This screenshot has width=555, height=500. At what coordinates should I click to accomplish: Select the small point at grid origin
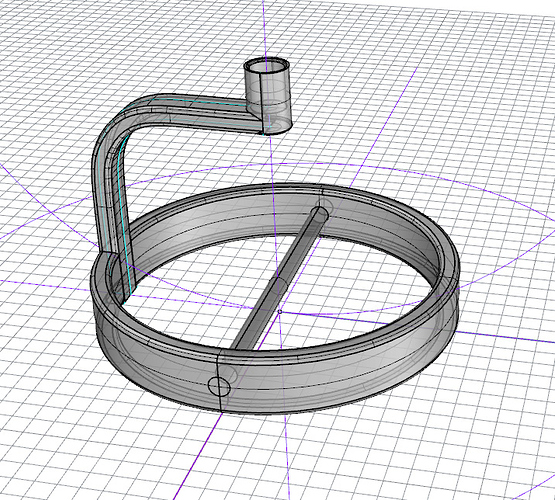[x=280, y=312]
